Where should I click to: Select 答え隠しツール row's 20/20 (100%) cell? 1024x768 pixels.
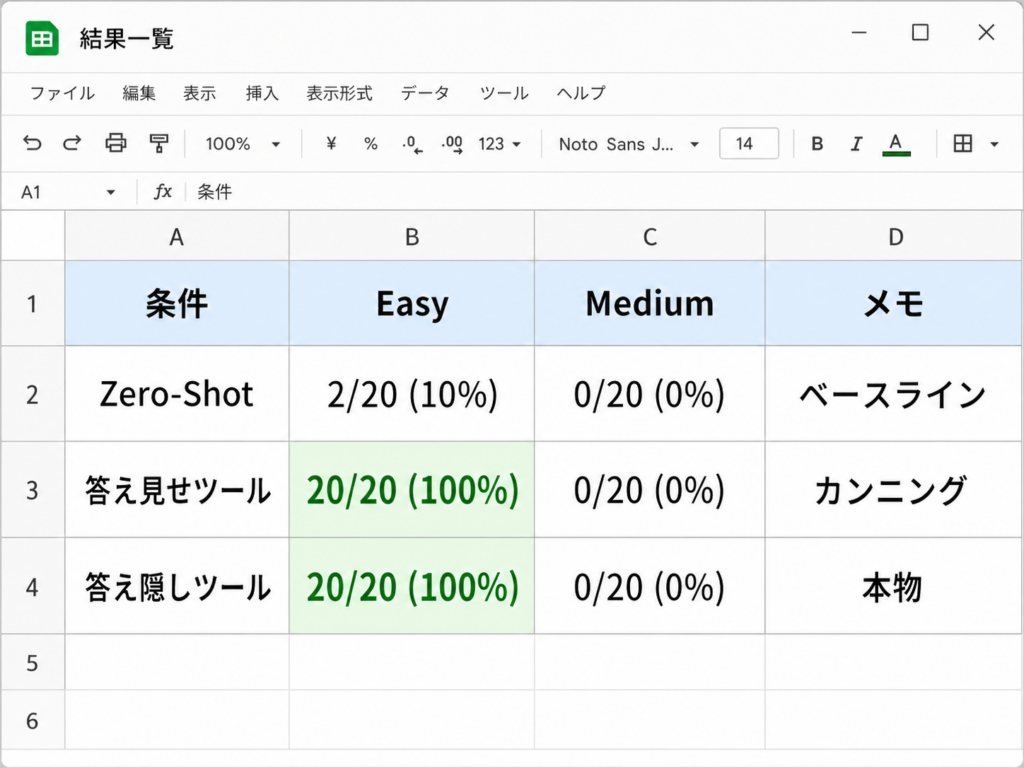(411, 586)
